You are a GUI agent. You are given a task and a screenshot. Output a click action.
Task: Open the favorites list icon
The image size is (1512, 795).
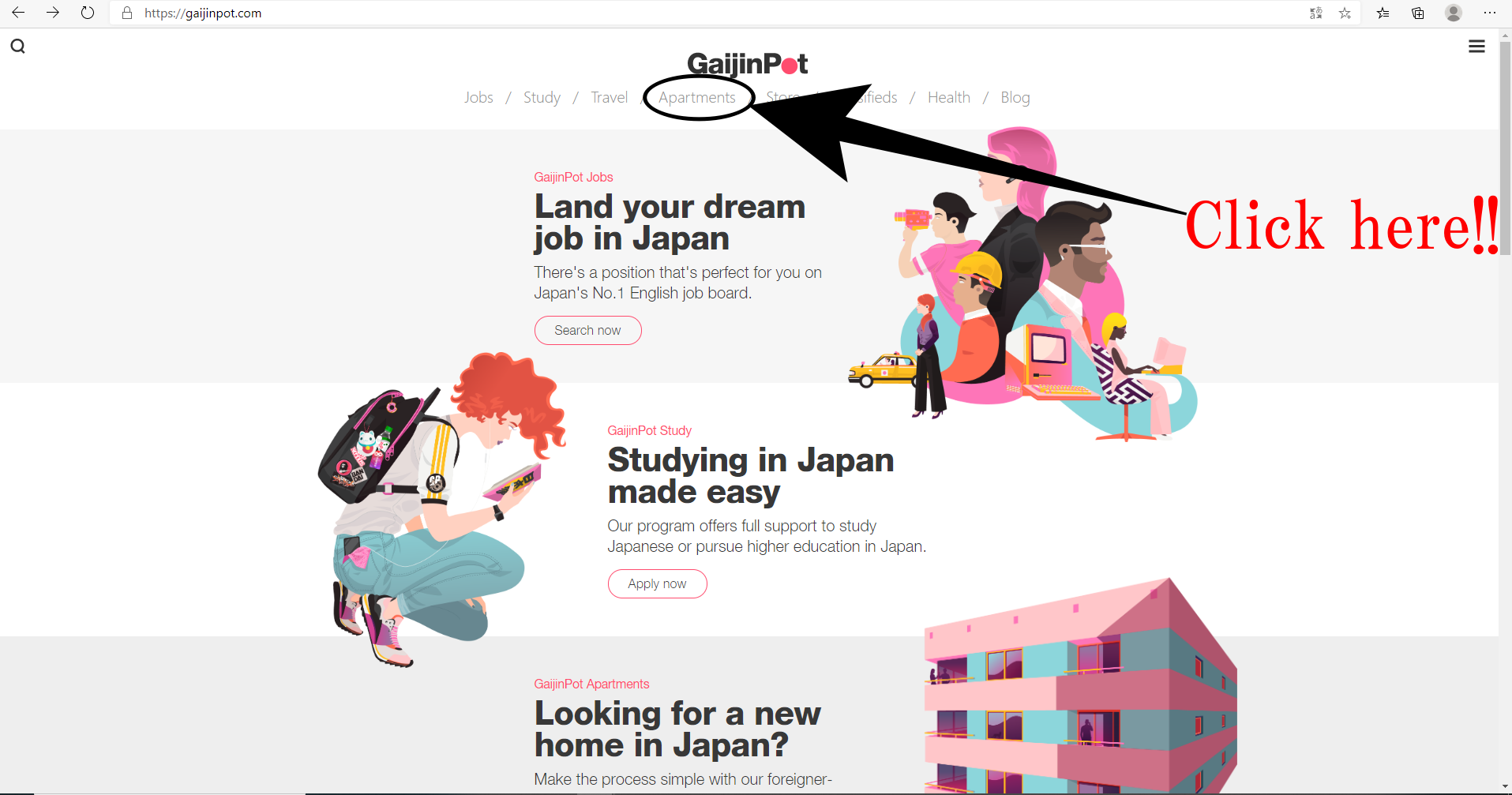tap(1383, 13)
